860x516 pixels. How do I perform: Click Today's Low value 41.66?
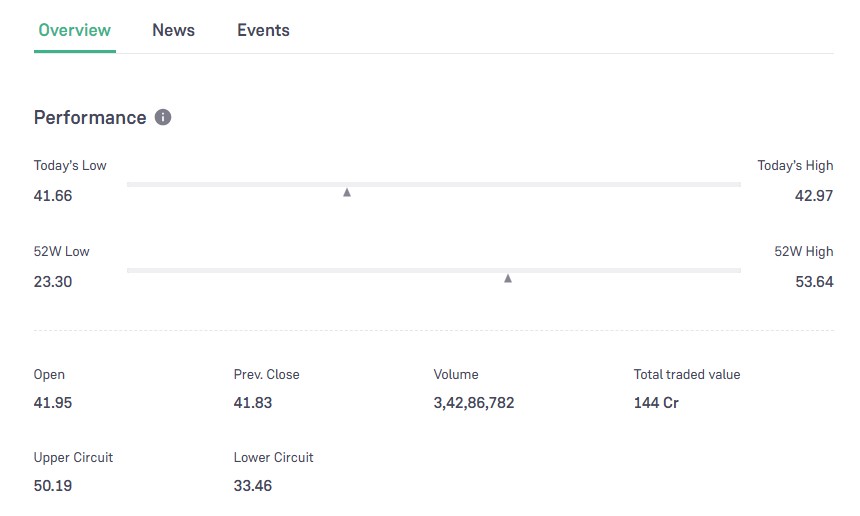click(53, 196)
